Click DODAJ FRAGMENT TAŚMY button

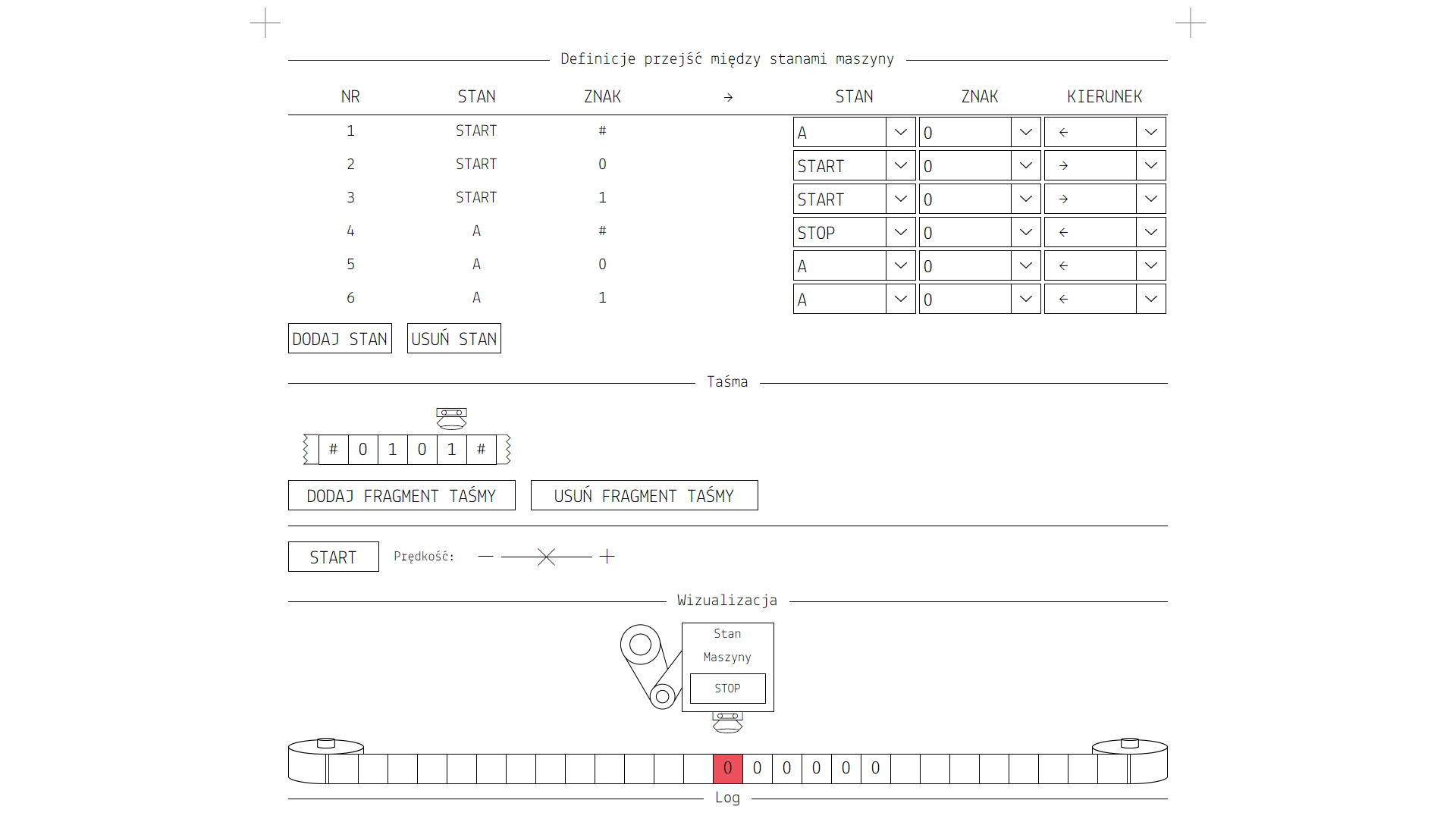coord(401,495)
